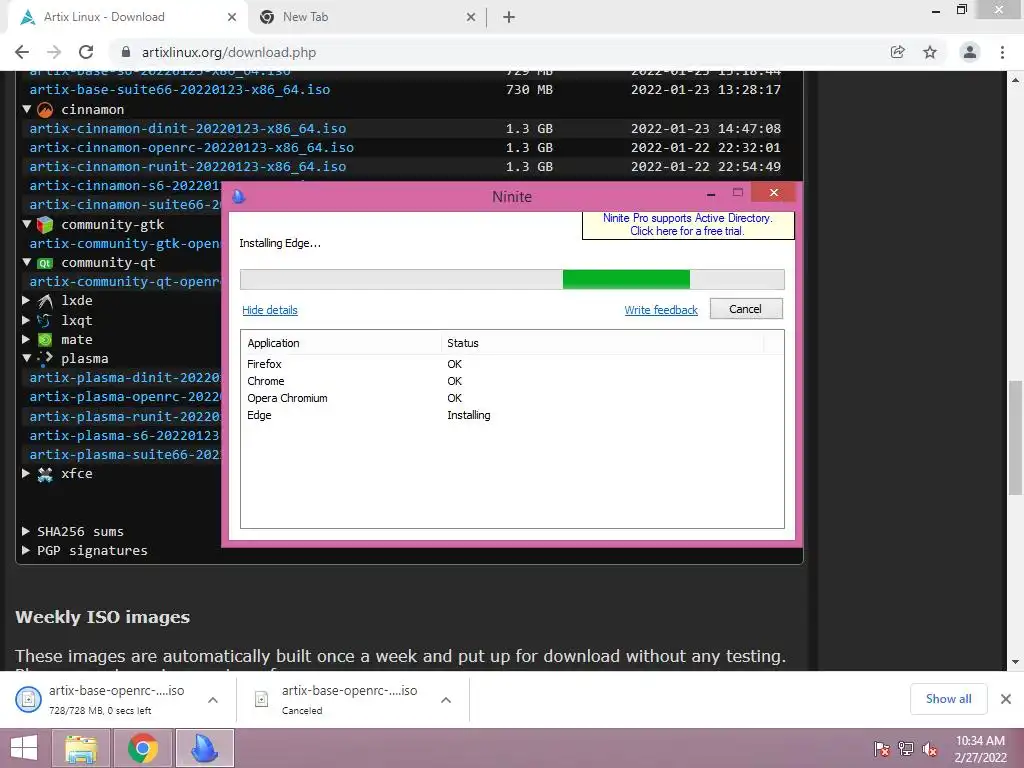Close the Artix Linux - Download tab
Screen dimensions: 1024x768
[x=232, y=17]
